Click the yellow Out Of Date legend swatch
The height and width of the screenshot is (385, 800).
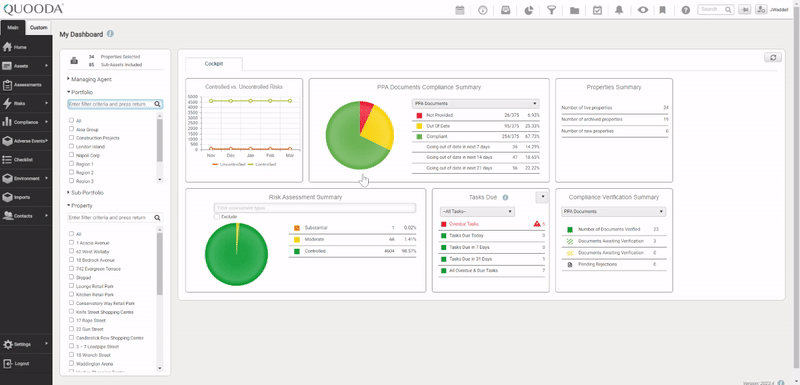[x=419, y=126]
